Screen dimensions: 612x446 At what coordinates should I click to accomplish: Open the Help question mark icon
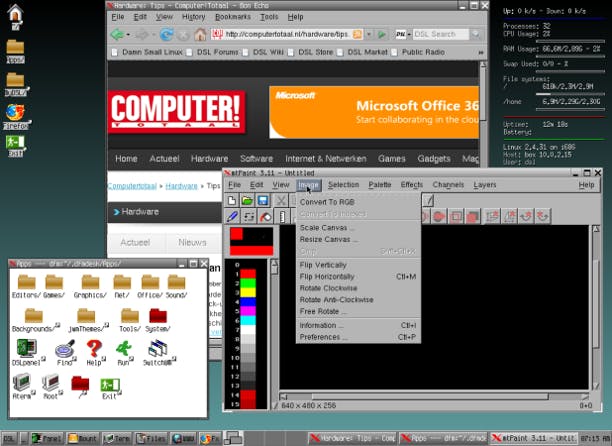click(94, 353)
